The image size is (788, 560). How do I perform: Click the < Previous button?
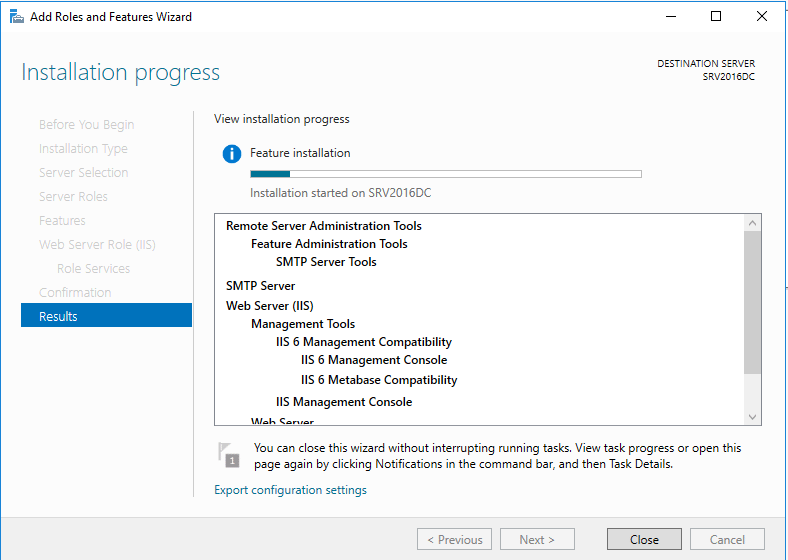[x=454, y=539]
